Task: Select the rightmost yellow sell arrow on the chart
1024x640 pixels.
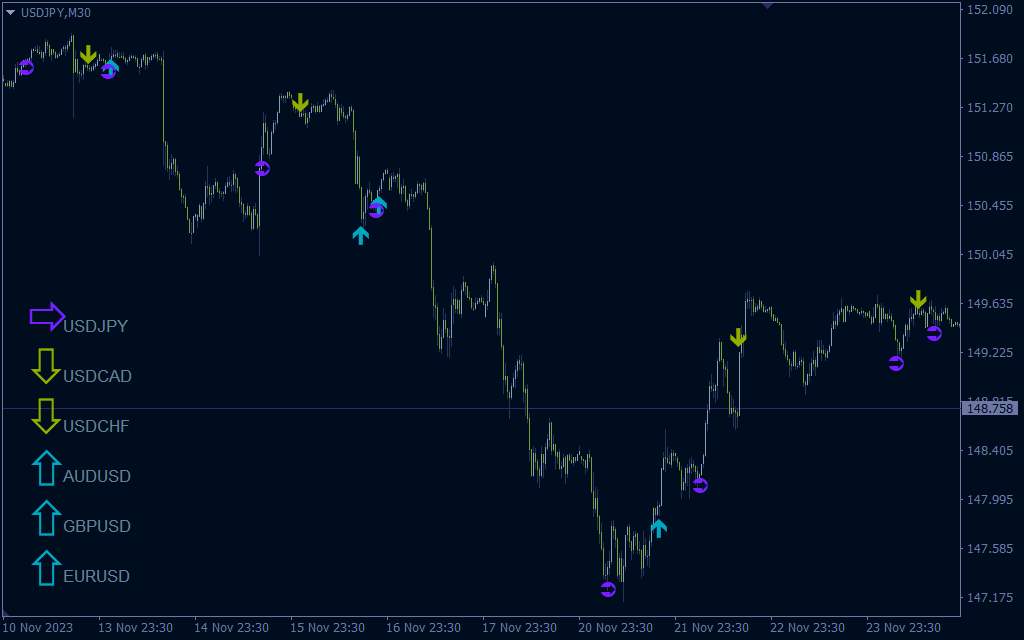Action: 918,300
